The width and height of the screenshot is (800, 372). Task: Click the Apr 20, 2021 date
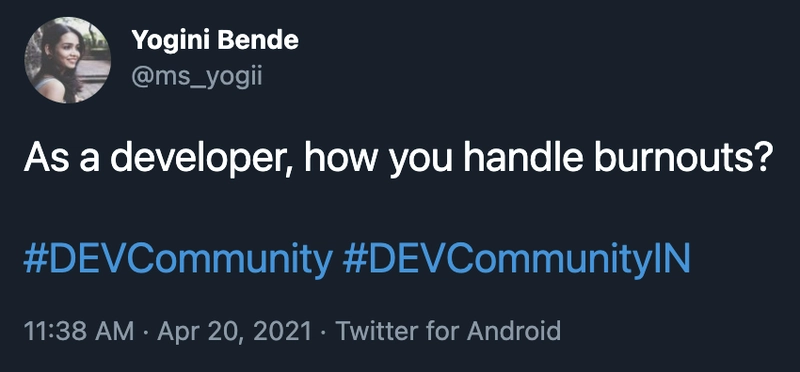(234, 332)
